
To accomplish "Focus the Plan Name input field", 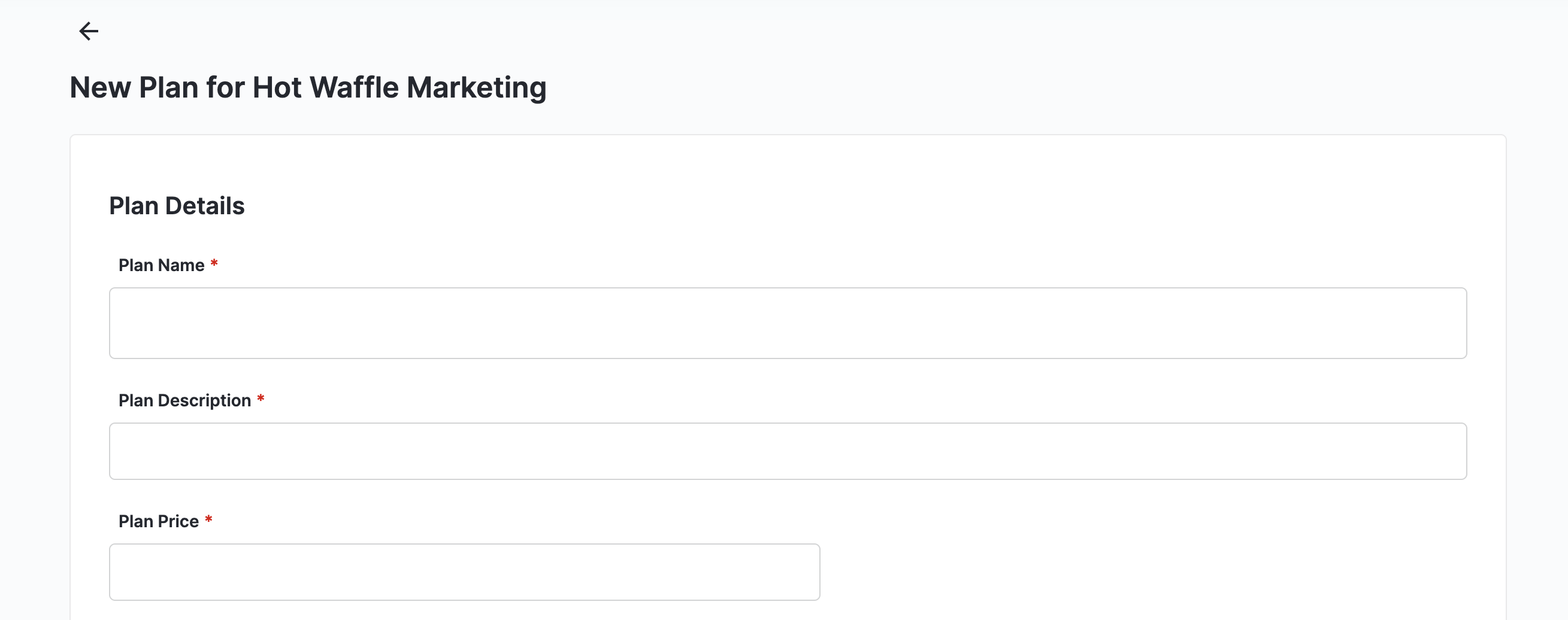I will (788, 323).
